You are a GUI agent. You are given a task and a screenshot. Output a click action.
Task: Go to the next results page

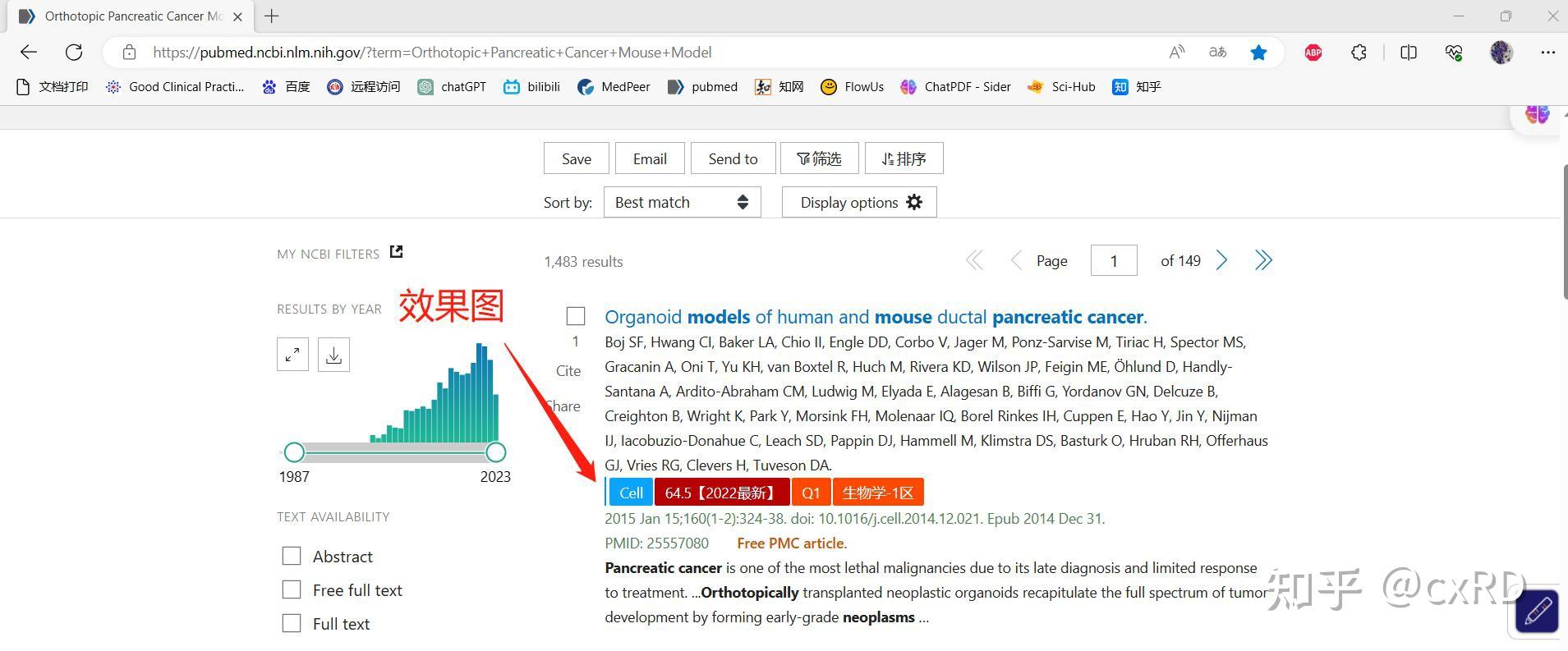point(1221,261)
